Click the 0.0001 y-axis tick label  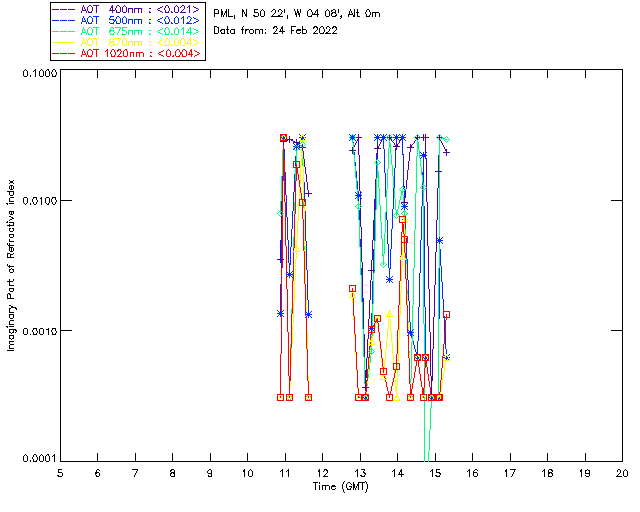[37, 459]
